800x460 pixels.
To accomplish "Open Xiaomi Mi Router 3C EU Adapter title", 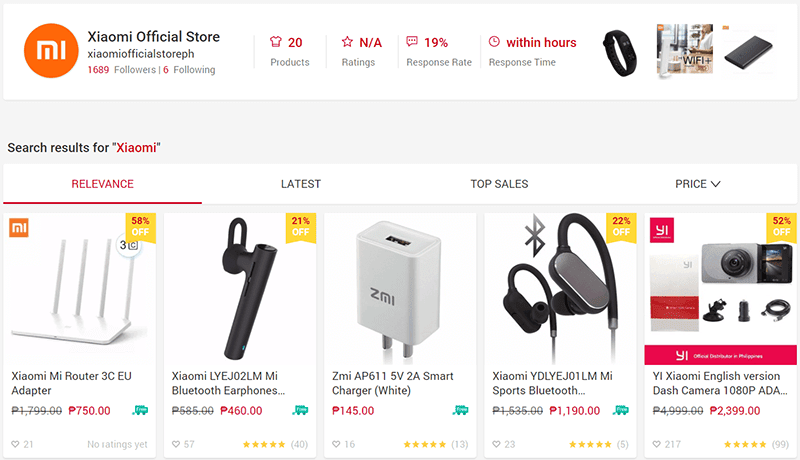I will 71,383.
